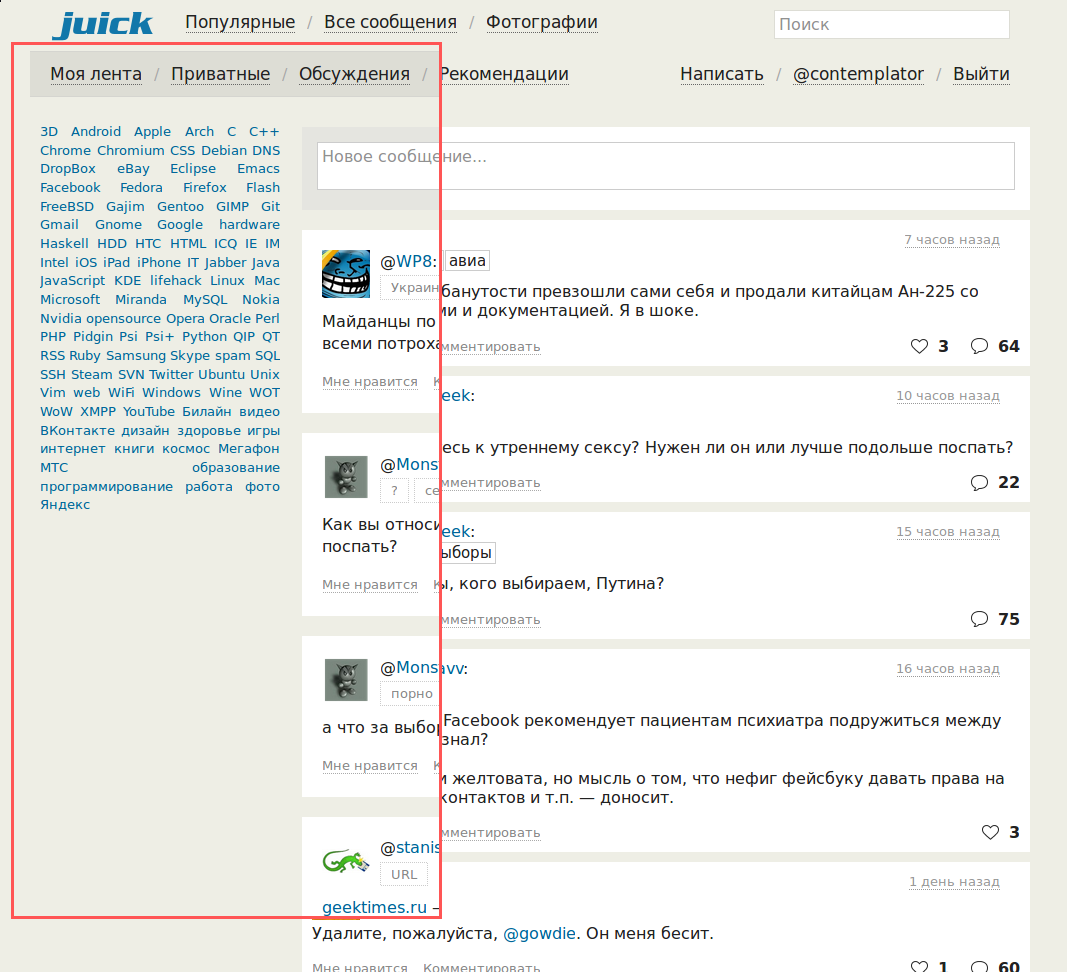Screen dimensions: 1067x972
Task: Open the '1 день назад' timestamp
Action: click(x=955, y=881)
